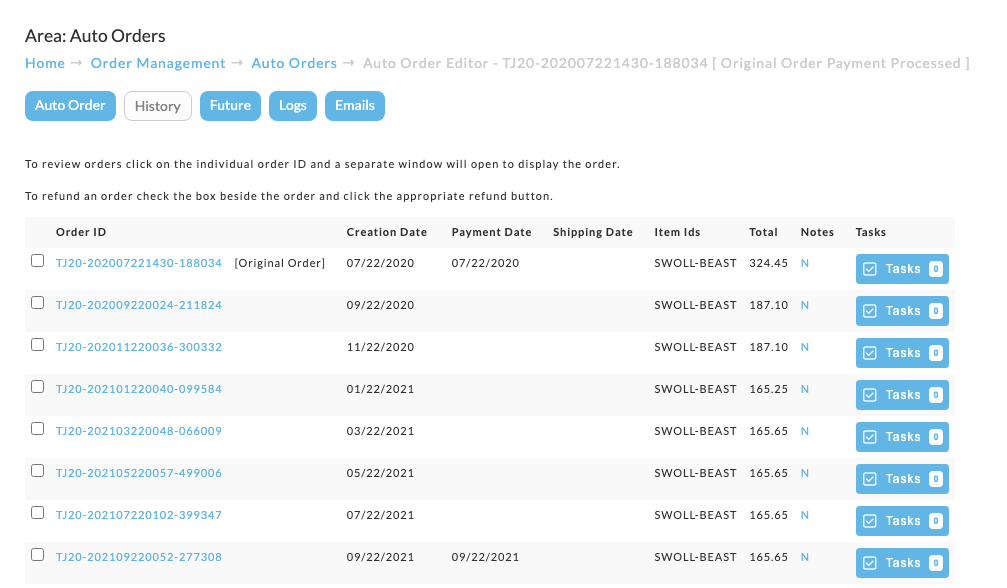Viewport: 1007px width, 588px height.
Task: Click payment date 09/22/2021 cell
Action: 485,557
